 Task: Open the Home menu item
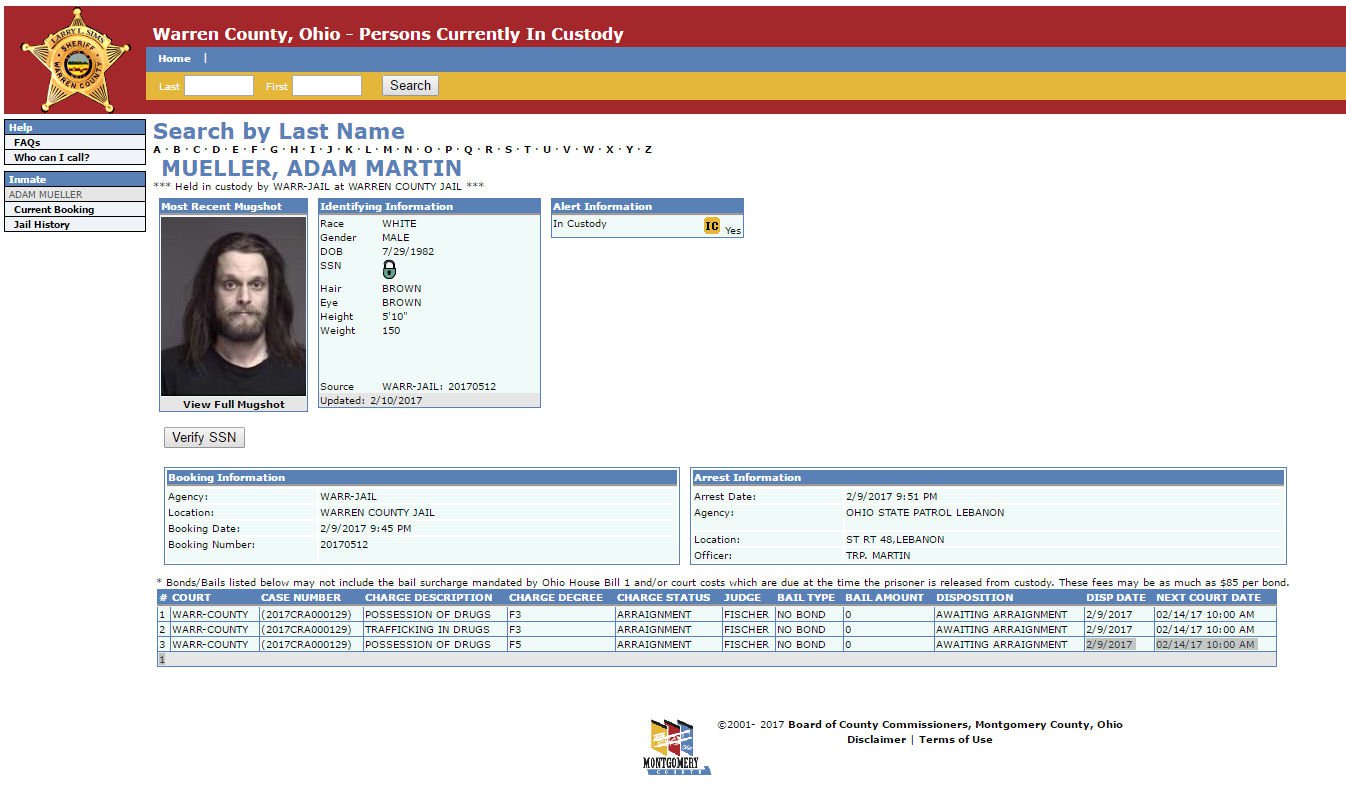[174, 59]
